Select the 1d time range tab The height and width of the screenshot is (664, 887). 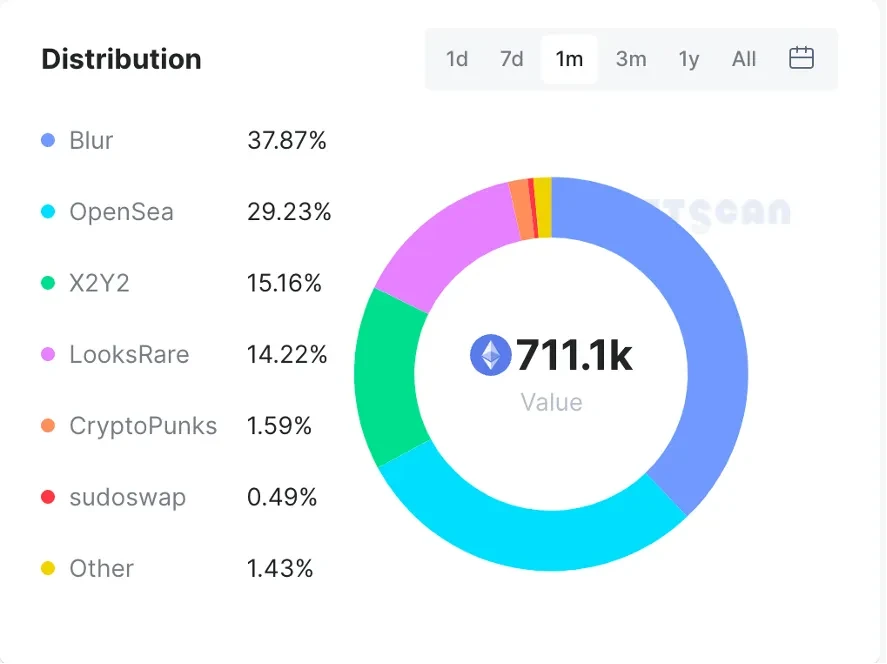457,59
